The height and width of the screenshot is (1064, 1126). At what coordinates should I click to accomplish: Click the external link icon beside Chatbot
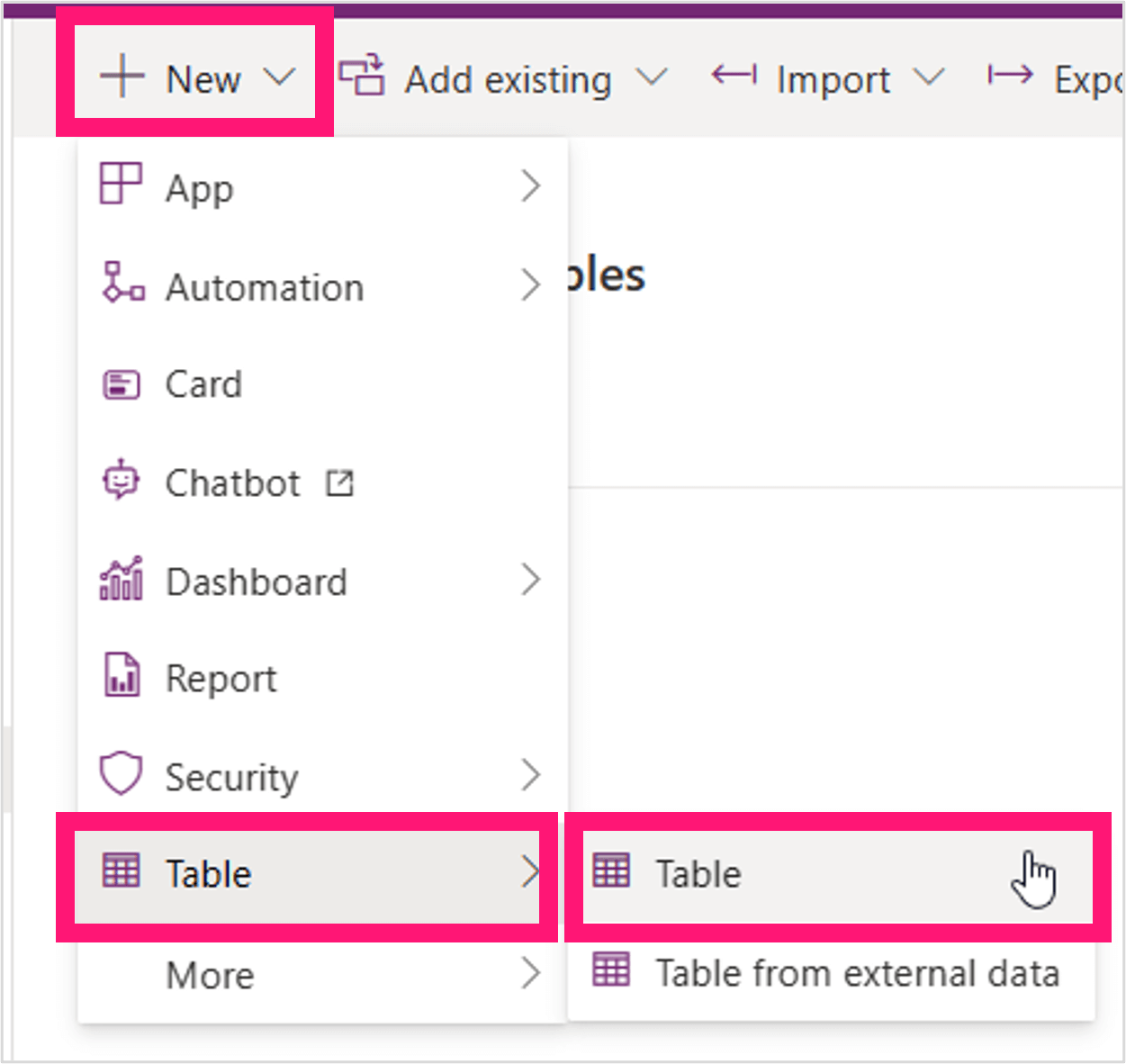pos(339,483)
